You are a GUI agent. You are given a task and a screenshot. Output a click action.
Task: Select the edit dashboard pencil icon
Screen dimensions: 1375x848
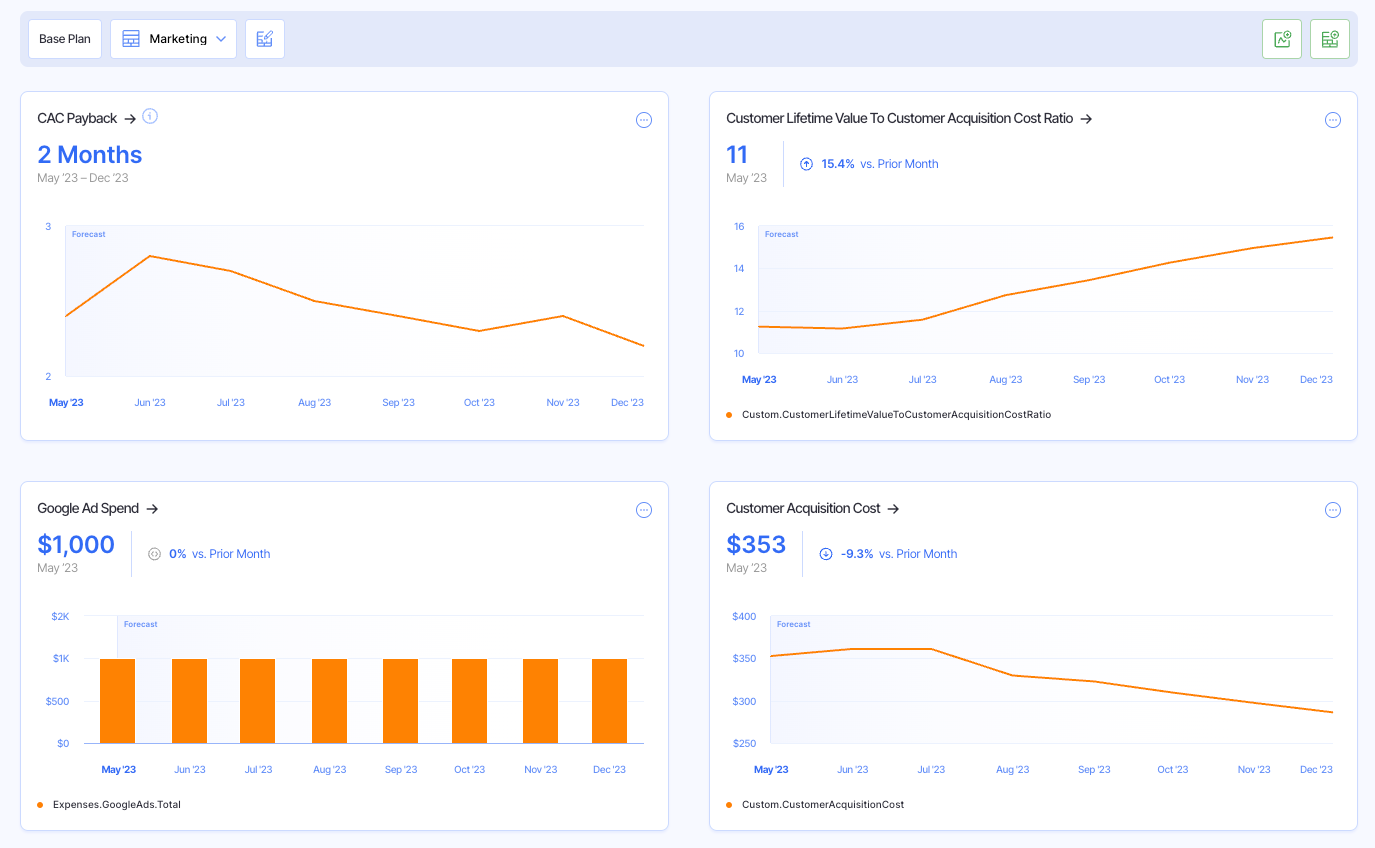tap(264, 38)
